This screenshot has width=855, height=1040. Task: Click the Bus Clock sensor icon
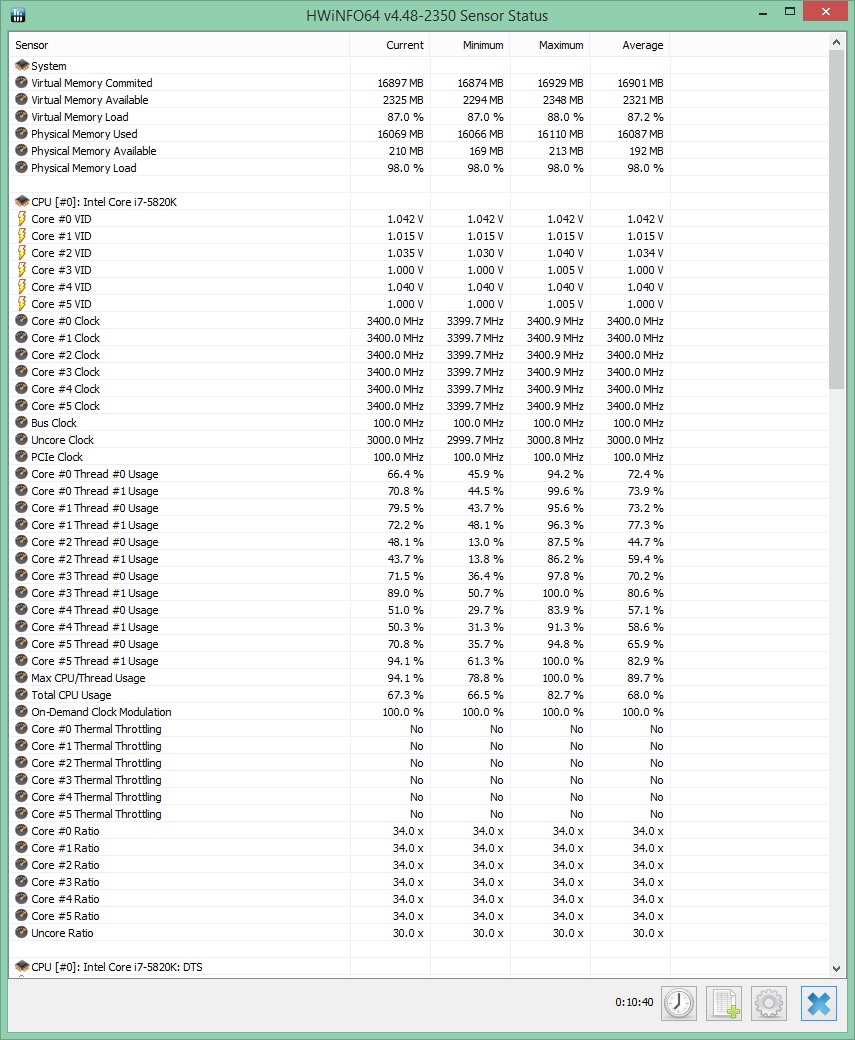click(x=22, y=422)
